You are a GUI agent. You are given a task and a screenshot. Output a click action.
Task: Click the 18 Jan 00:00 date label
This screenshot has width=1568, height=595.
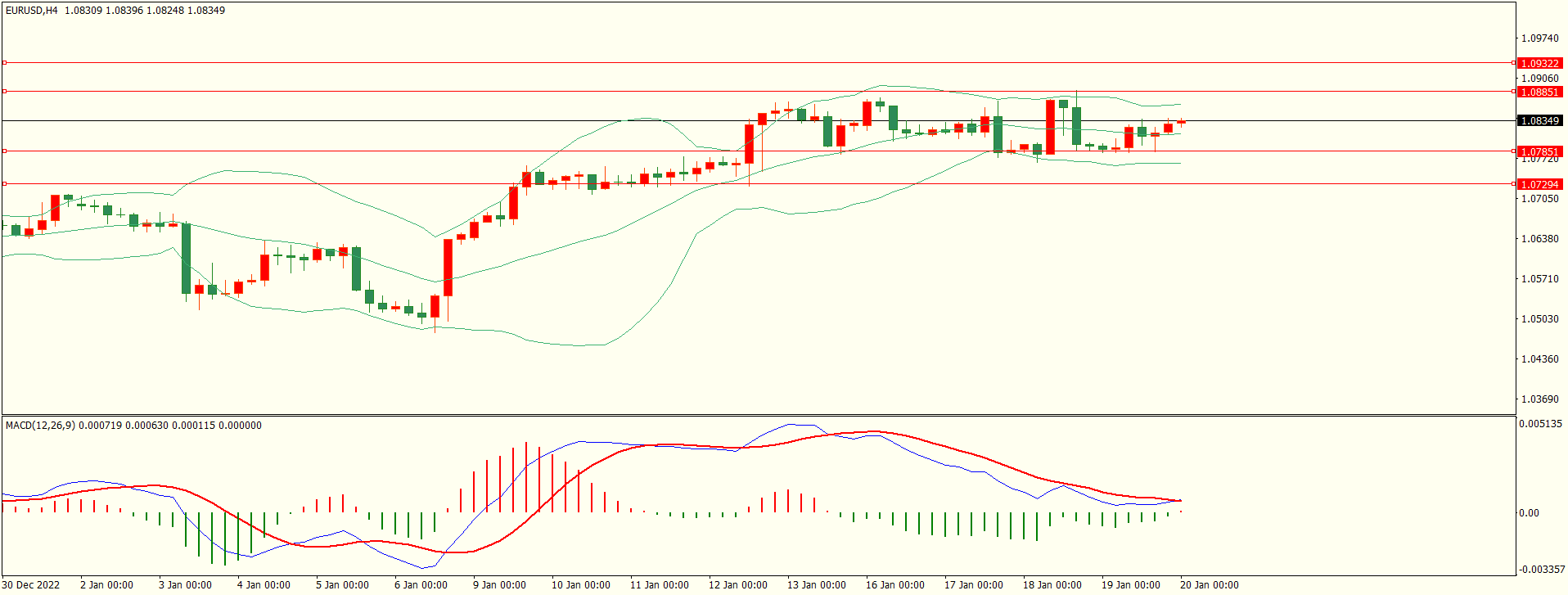pos(1052,585)
